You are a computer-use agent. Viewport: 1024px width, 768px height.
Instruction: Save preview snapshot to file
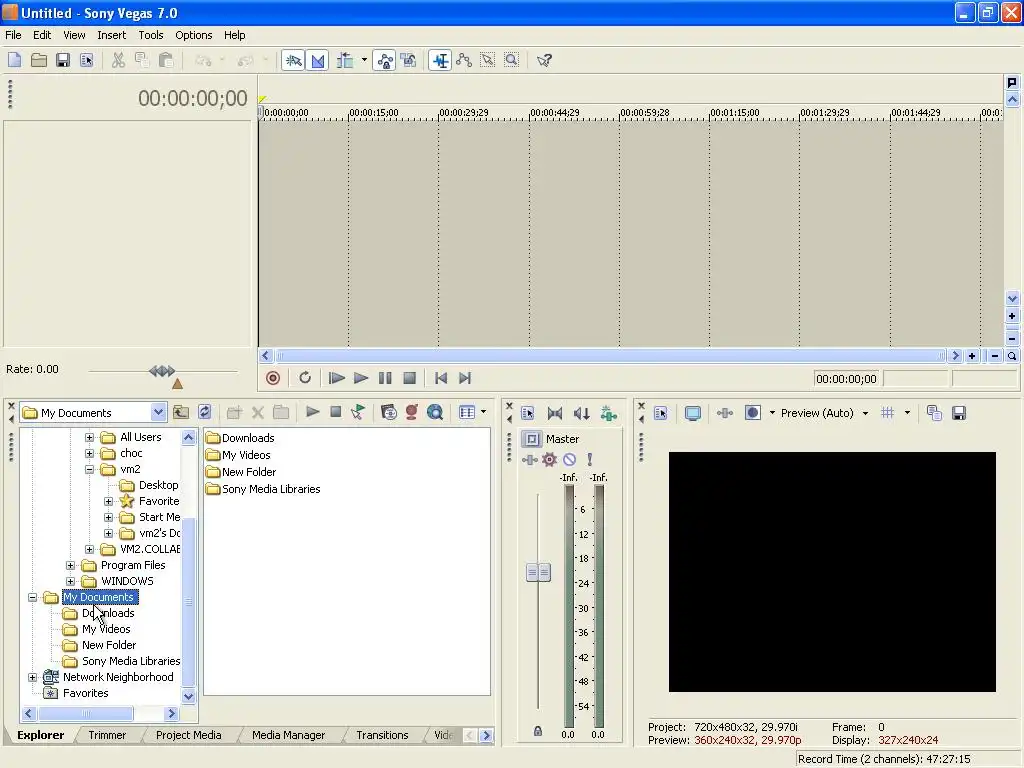(959, 413)
